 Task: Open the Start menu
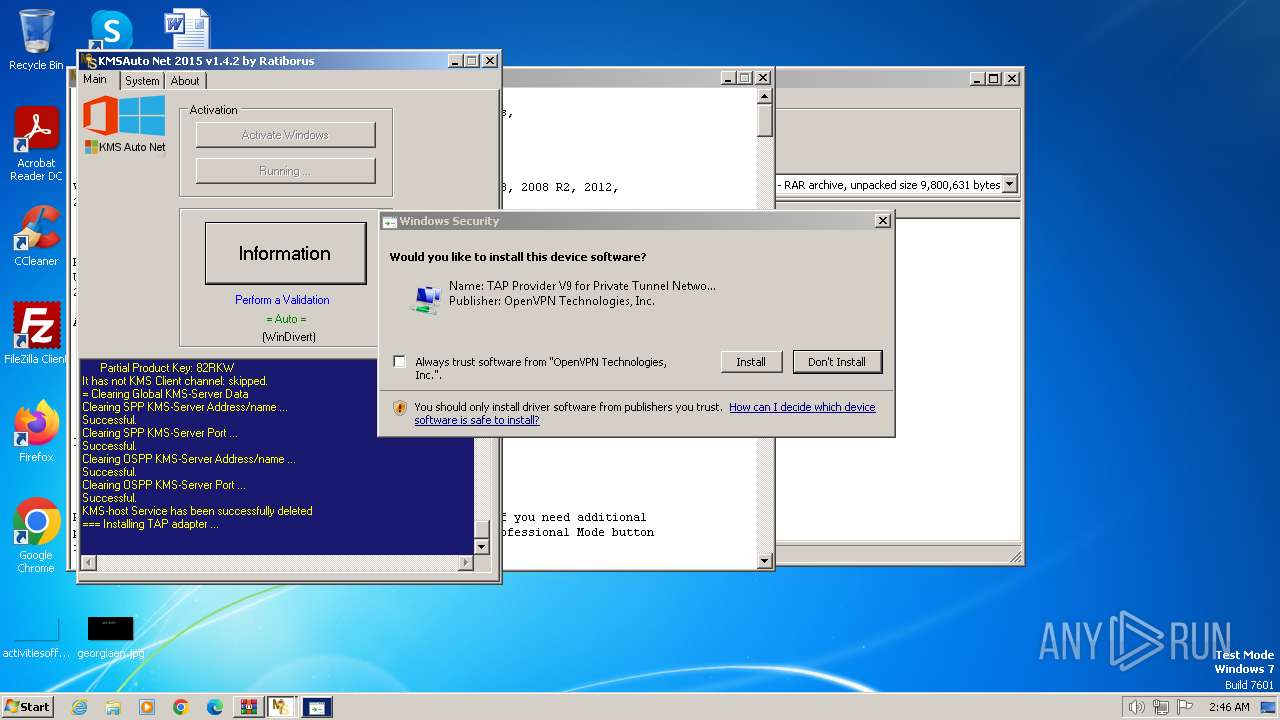click(28, 707)
